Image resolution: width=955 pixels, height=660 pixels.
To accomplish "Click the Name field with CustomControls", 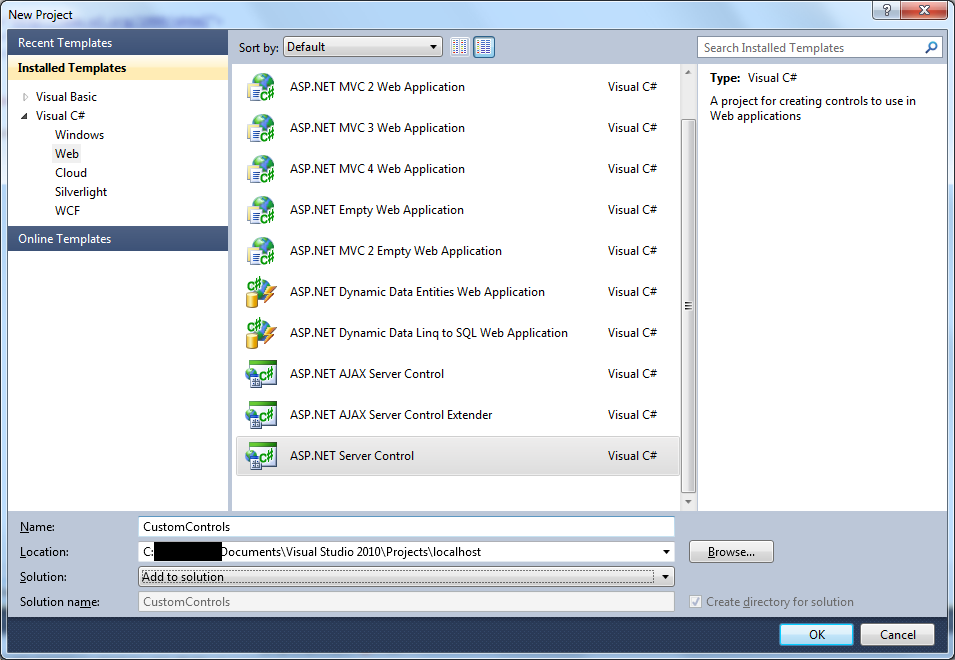I will click(406, 527).
